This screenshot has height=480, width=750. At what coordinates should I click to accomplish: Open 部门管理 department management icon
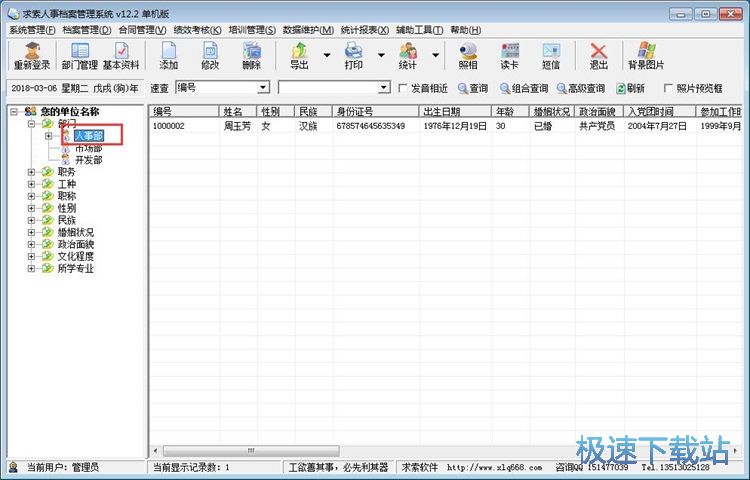tap(79, 56)
